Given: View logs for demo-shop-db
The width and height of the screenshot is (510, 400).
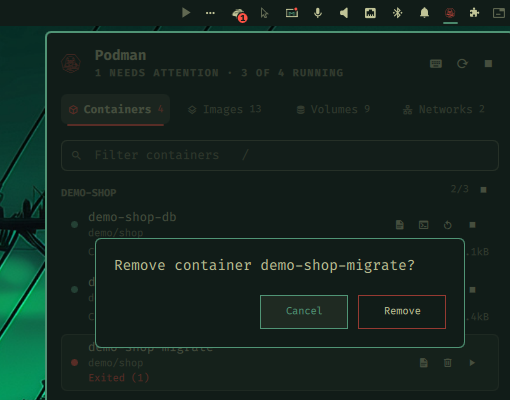Looking at the screenshot, I should 400,225.
